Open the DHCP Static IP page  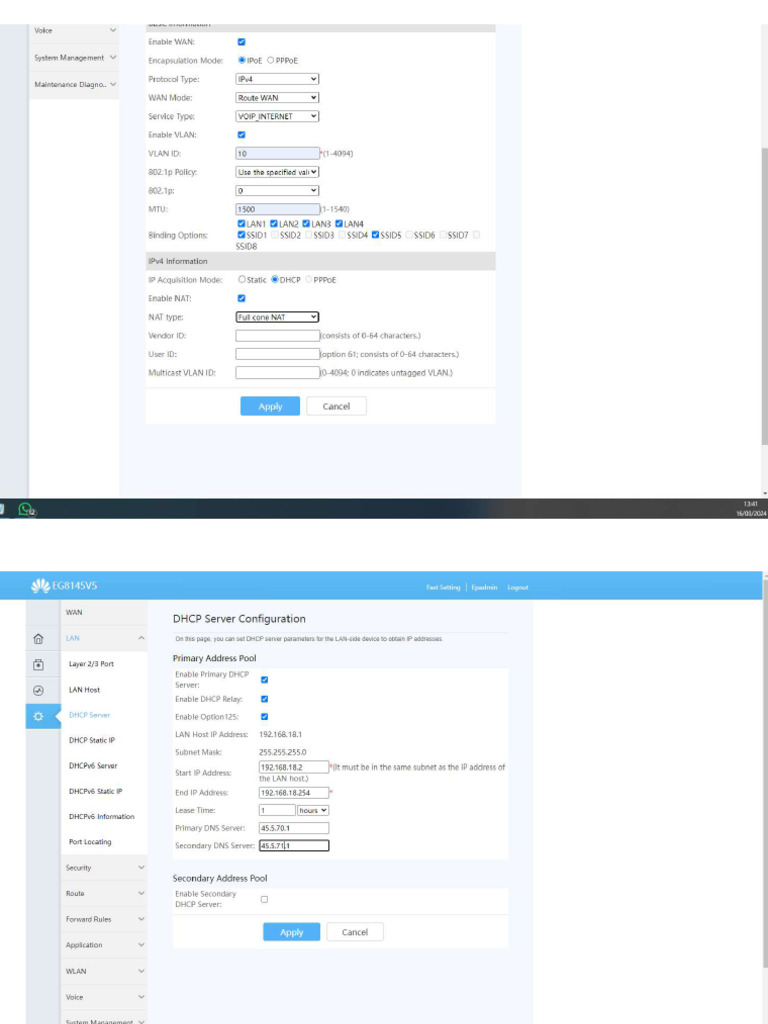92,740
